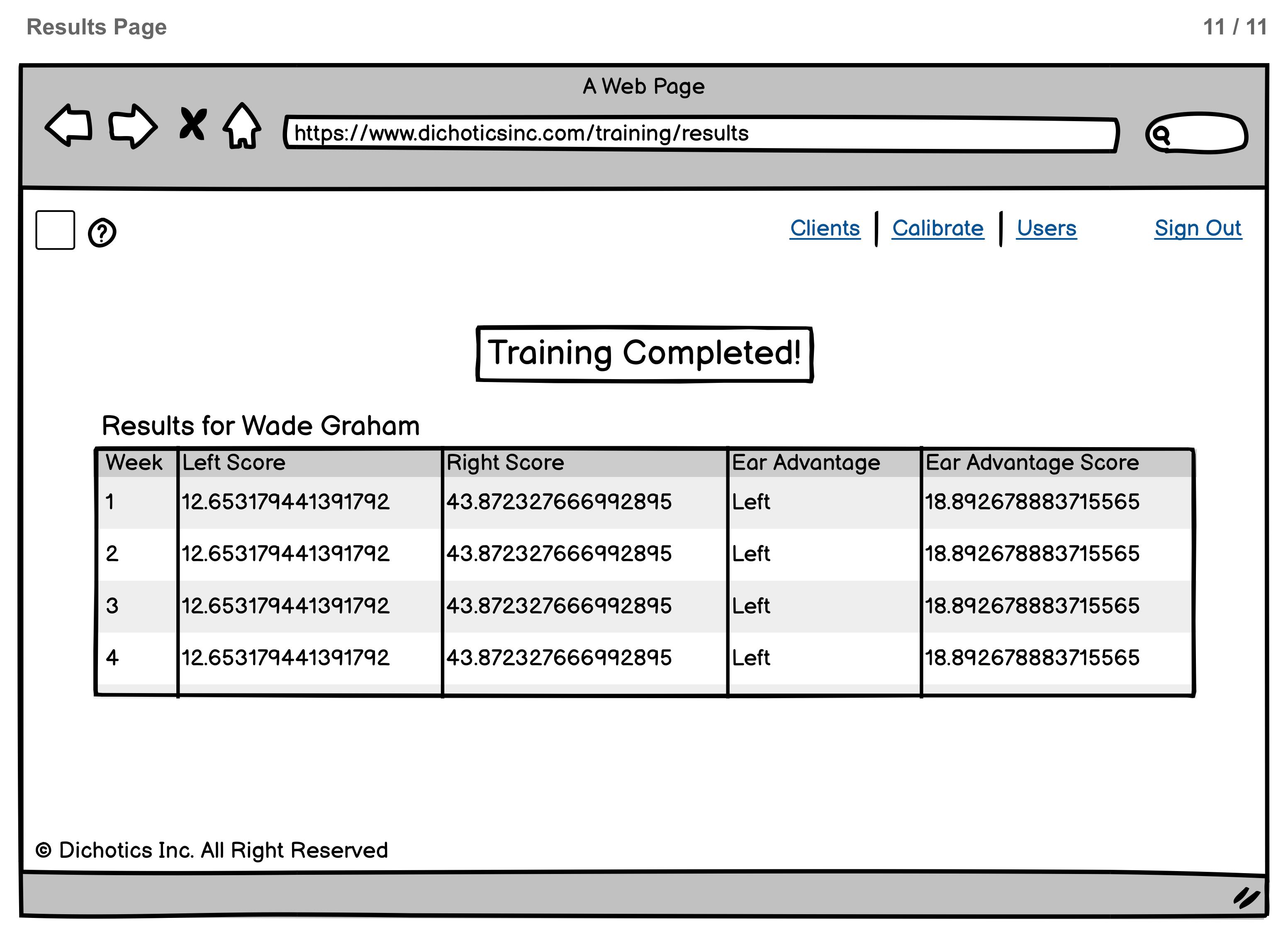Select the Week 3 table row number
The width and height of the screenshot is (1288, 937).
112,606
